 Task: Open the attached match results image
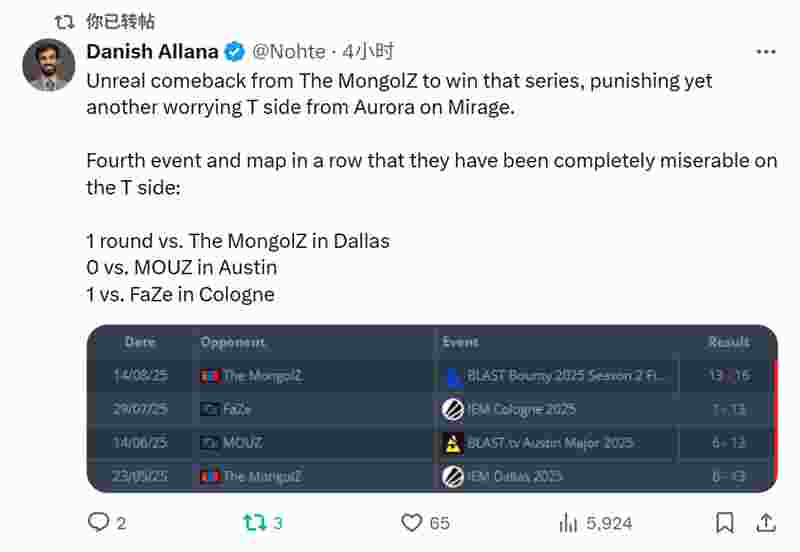coord(432,409)
